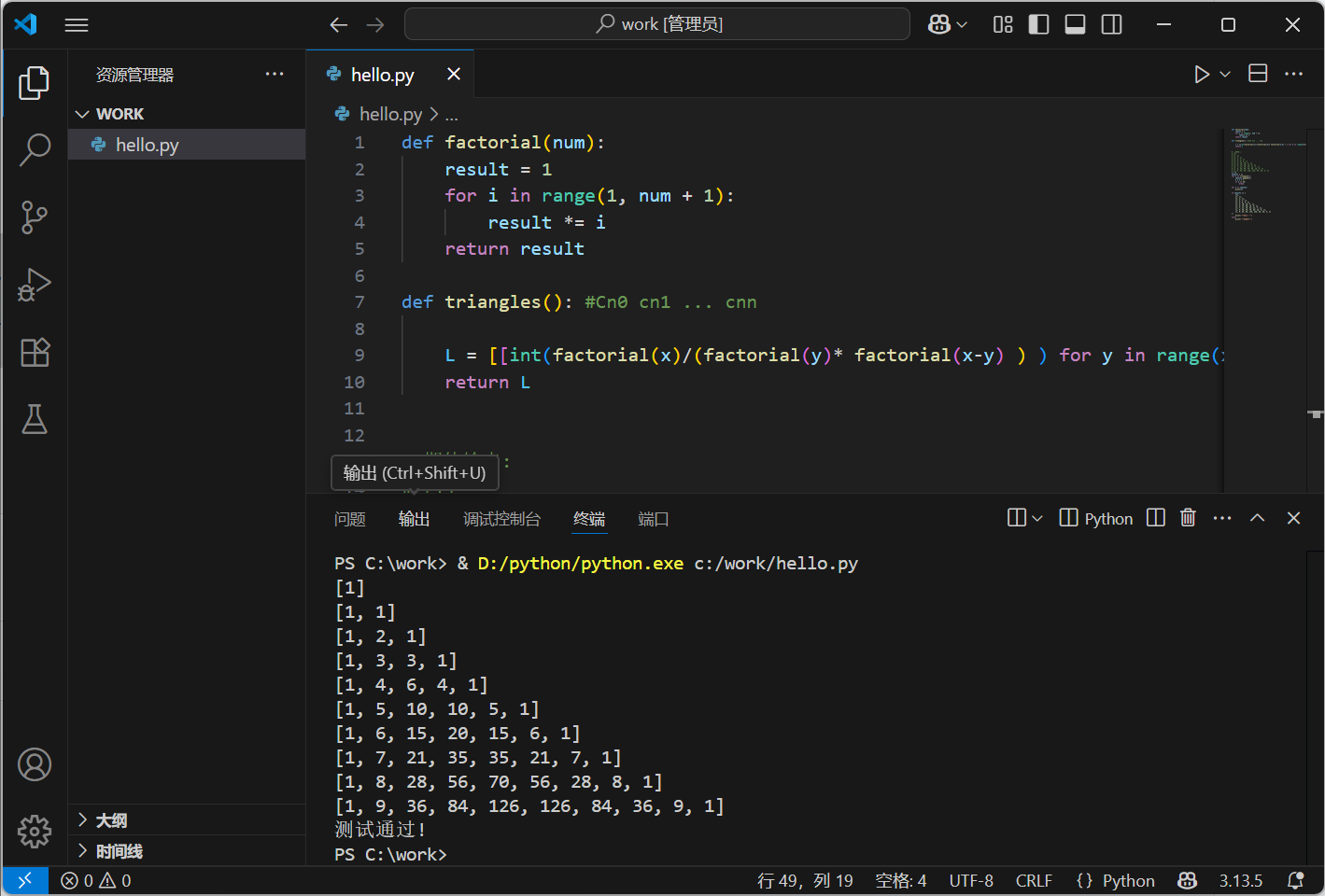Switch to 调试控制台 debug console tab
The width and height of the screenshot is (1325, 896).
pyautogui.click(x=501, y=519)
